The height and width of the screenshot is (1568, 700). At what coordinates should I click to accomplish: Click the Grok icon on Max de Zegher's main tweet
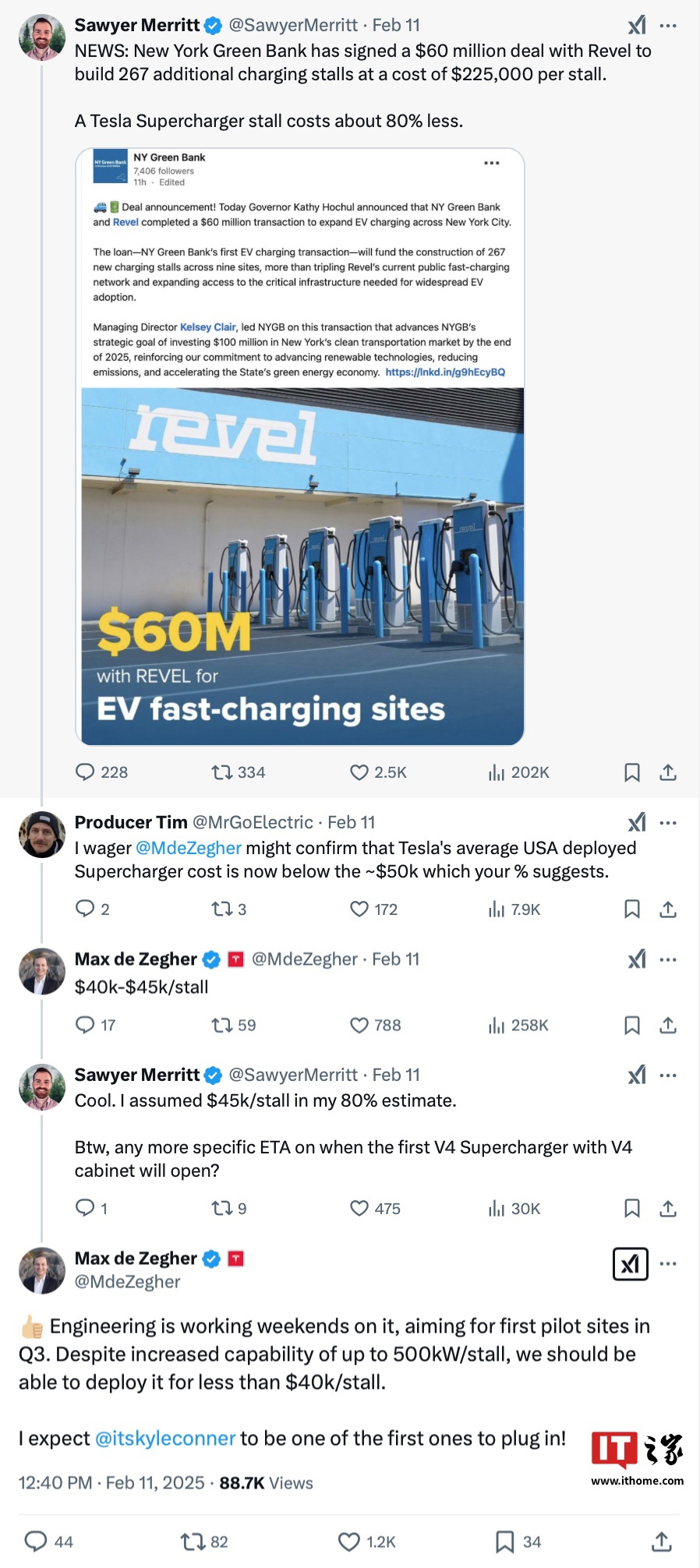coord(631,1264)
